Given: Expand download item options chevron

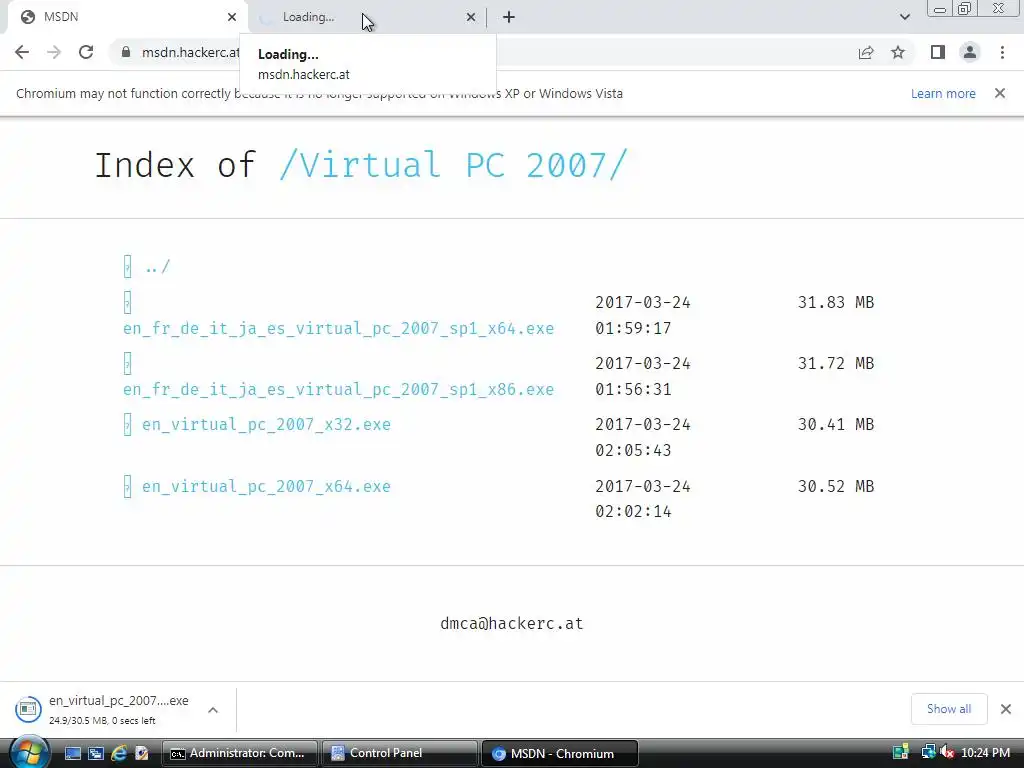Looking at the screenshot, I should 213,710.
